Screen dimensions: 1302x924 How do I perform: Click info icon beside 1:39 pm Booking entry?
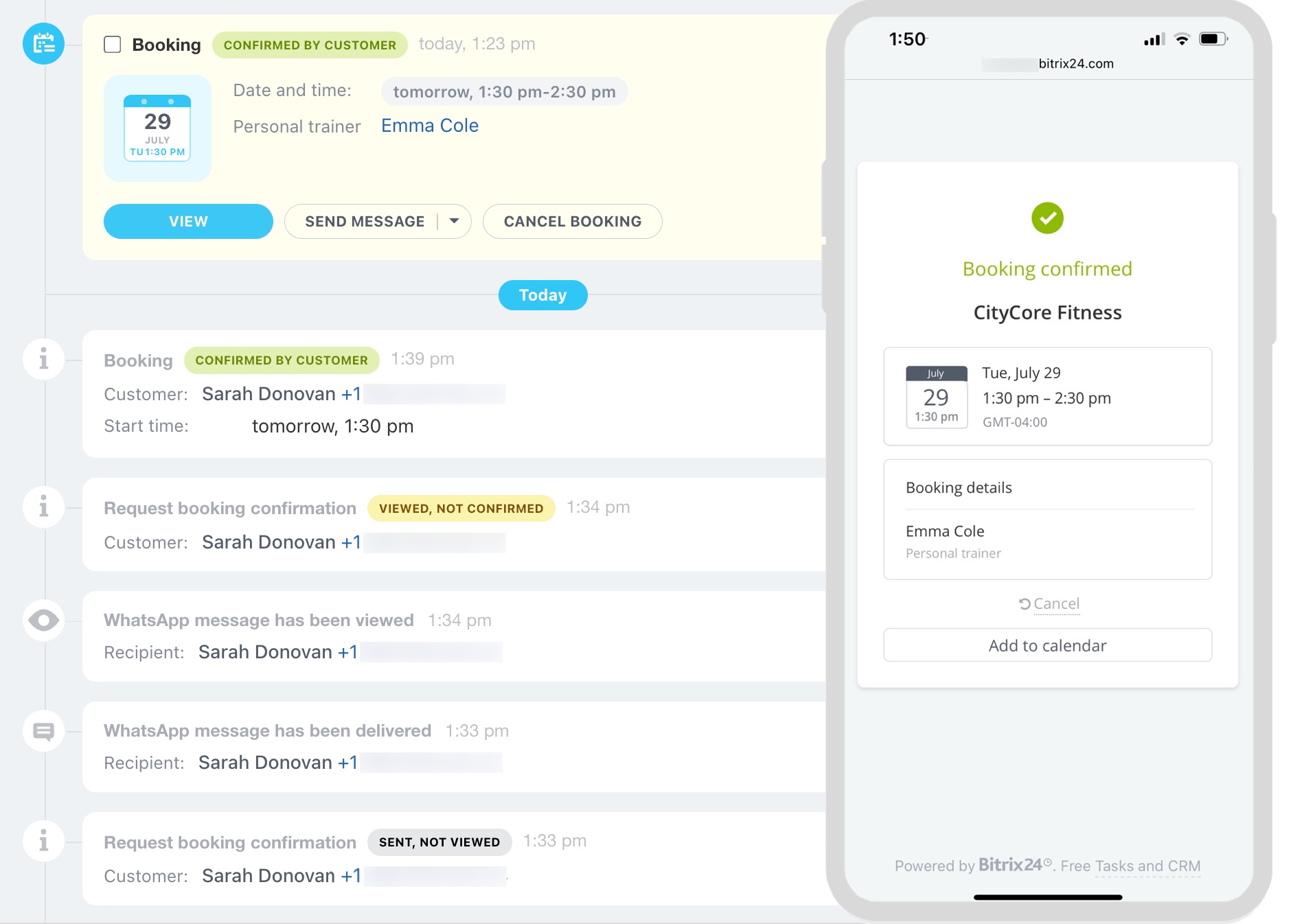click(43, 359)
